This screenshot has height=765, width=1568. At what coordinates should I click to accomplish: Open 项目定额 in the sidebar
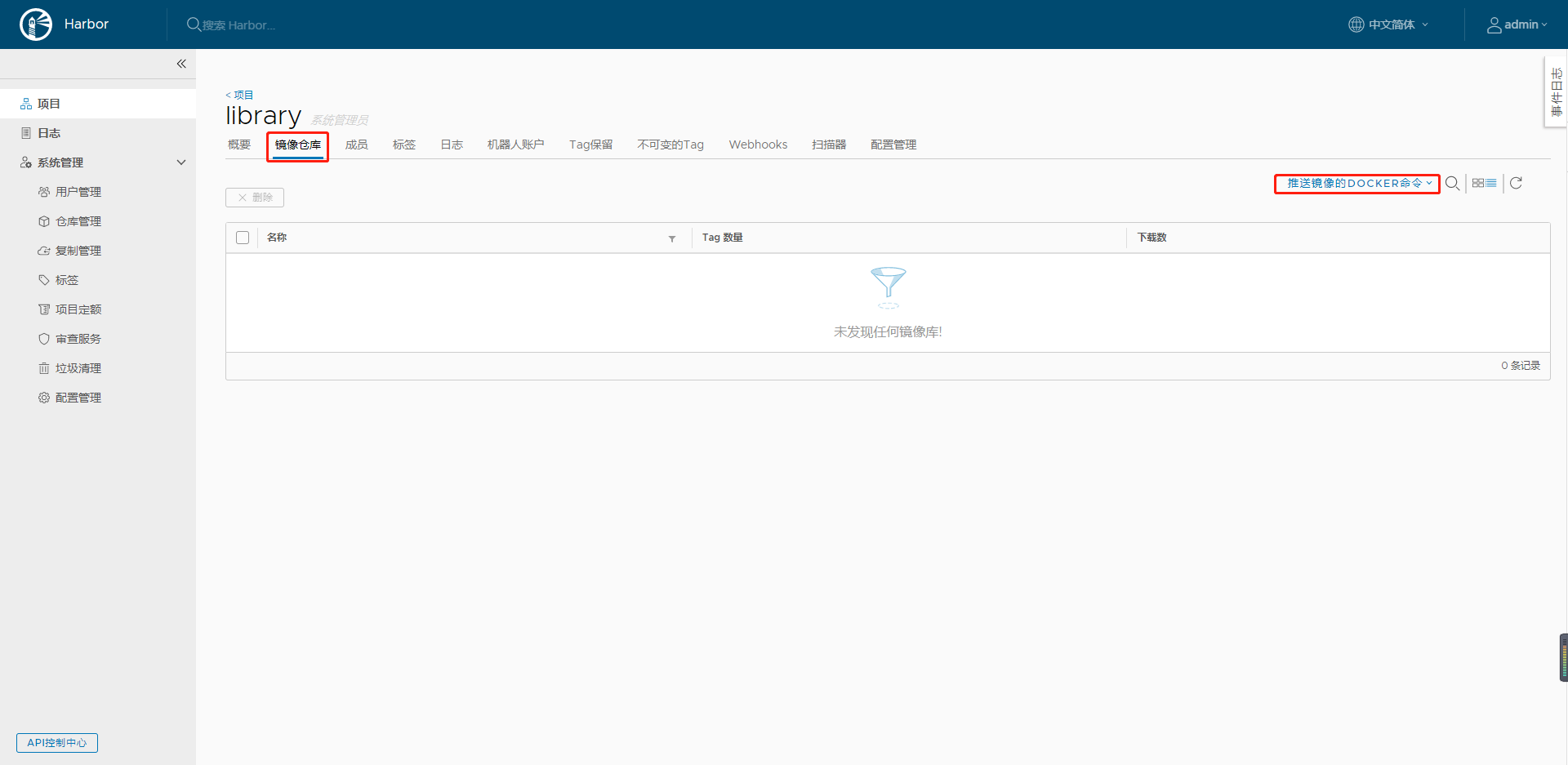click(78, 309)
